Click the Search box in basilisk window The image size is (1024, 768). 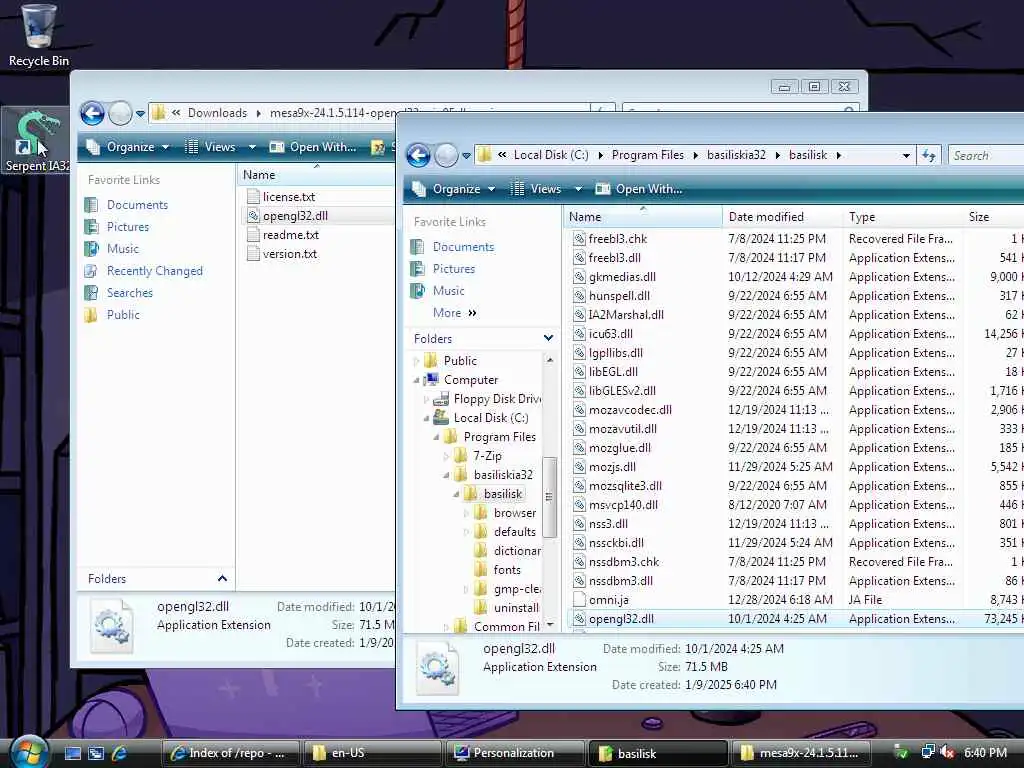(986, 155)
